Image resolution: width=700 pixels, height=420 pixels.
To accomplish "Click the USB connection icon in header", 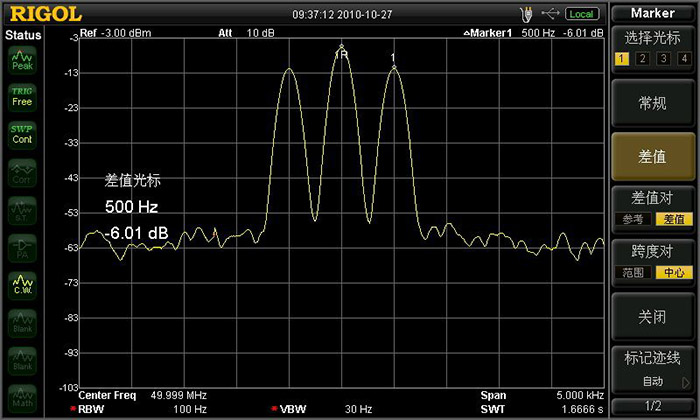I will coord(549,13).
